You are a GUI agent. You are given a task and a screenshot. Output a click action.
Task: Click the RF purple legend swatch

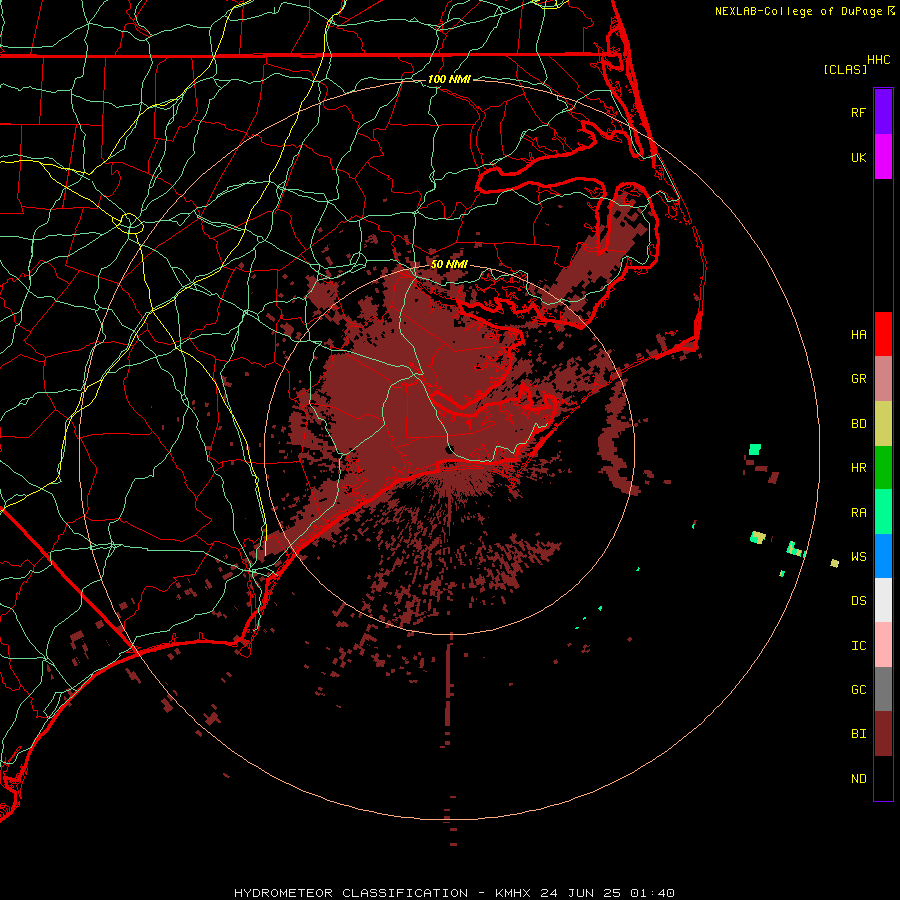[883, 111]
